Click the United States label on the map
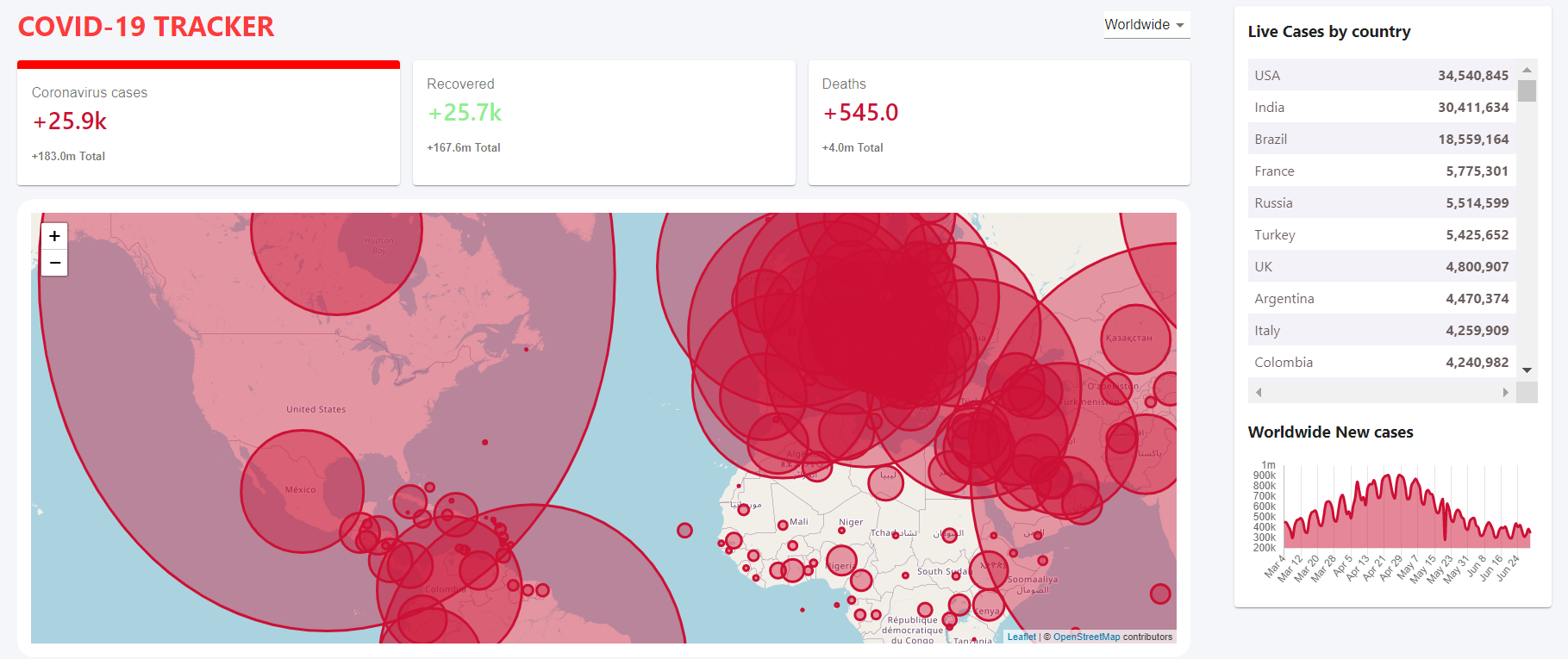 click(x=316, y=409)
